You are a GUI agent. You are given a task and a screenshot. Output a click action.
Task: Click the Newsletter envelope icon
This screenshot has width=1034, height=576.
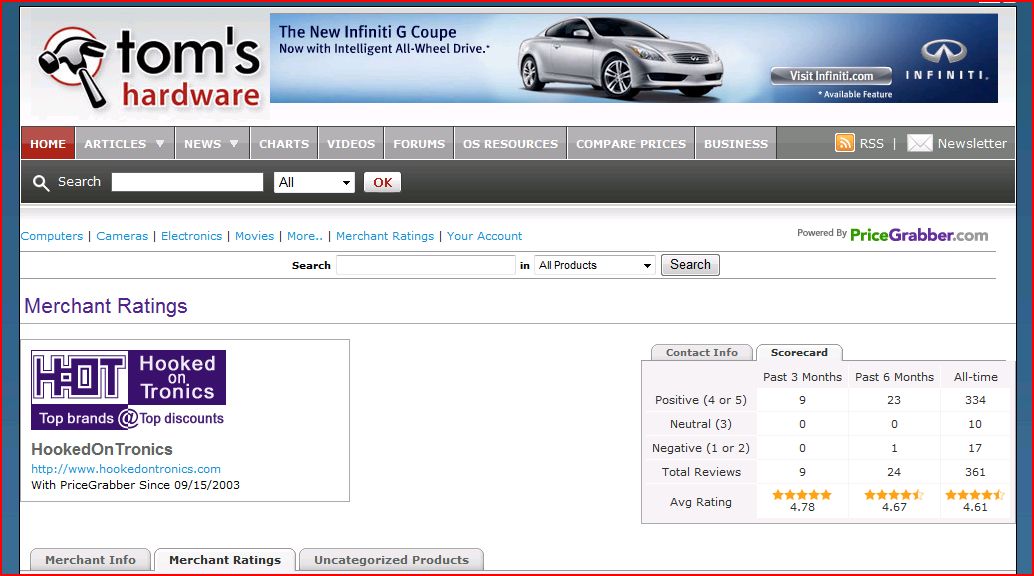pyautogui.click(x=919, y=143)
